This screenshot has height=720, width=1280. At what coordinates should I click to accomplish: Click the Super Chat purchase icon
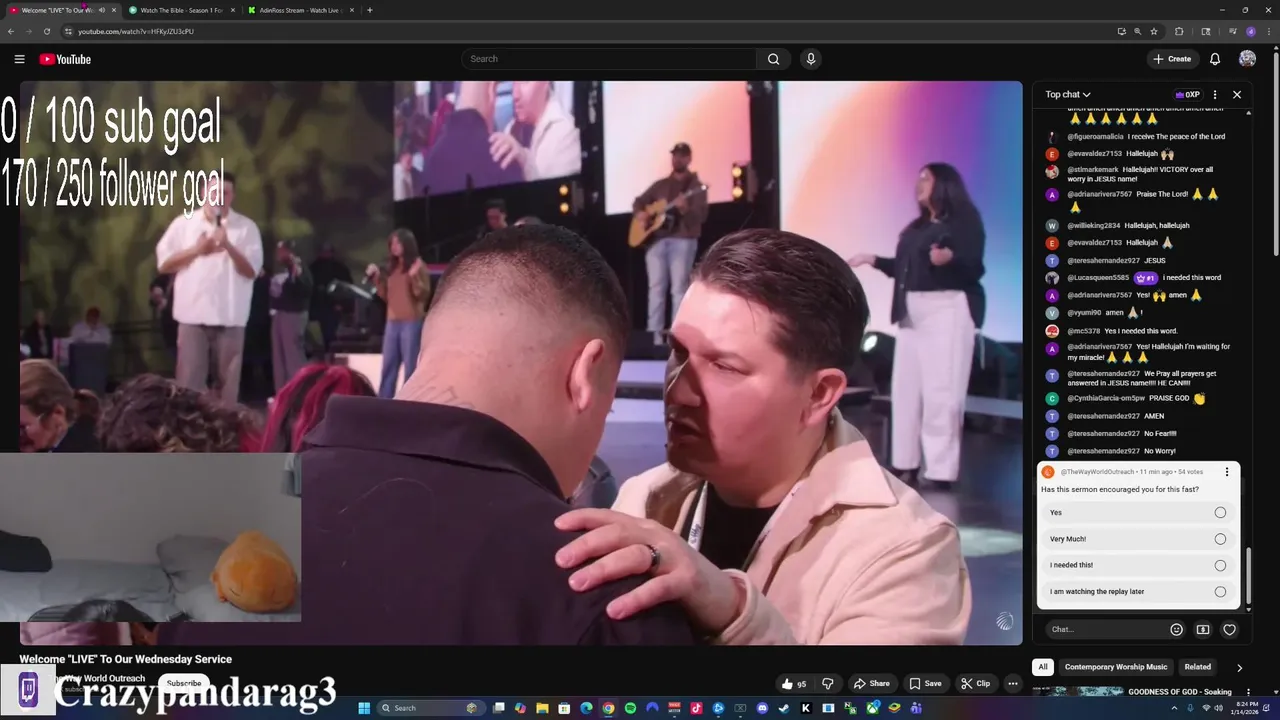[x=1203, y=630]
